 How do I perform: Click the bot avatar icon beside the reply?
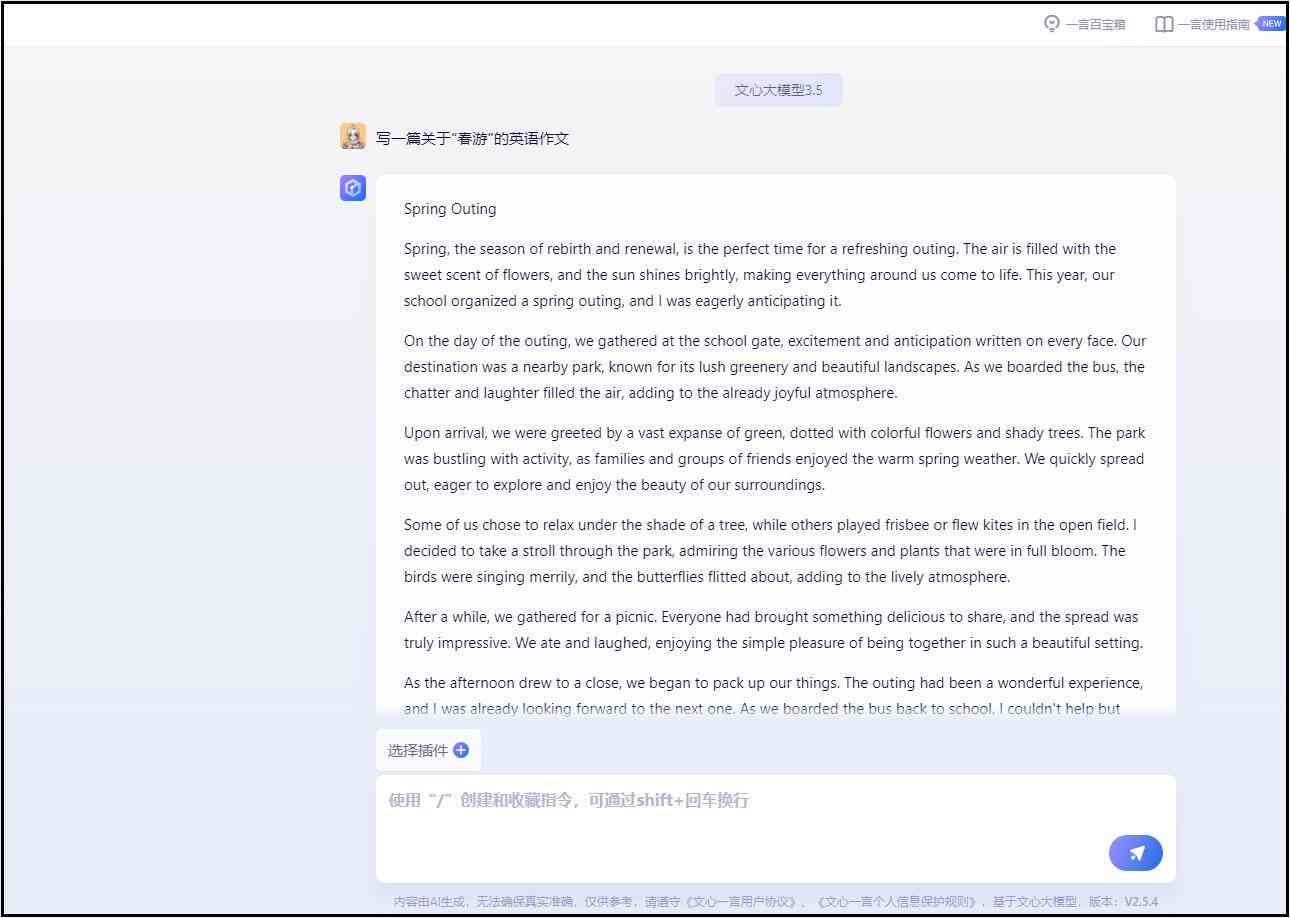[353, 188]
